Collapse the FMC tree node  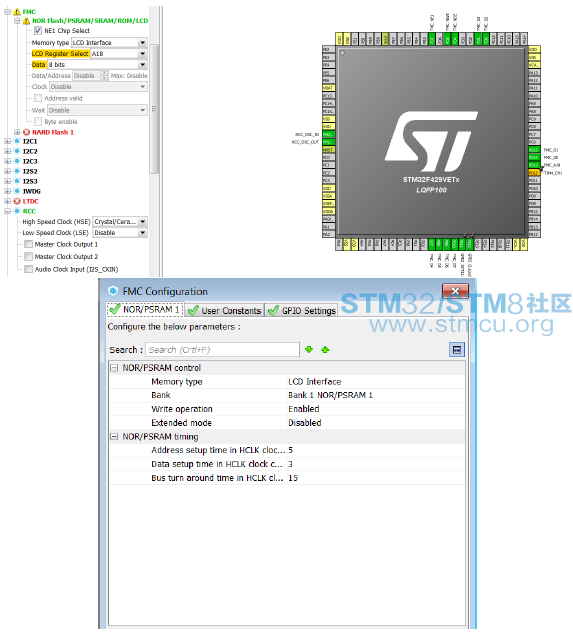(x=7, y=12)
